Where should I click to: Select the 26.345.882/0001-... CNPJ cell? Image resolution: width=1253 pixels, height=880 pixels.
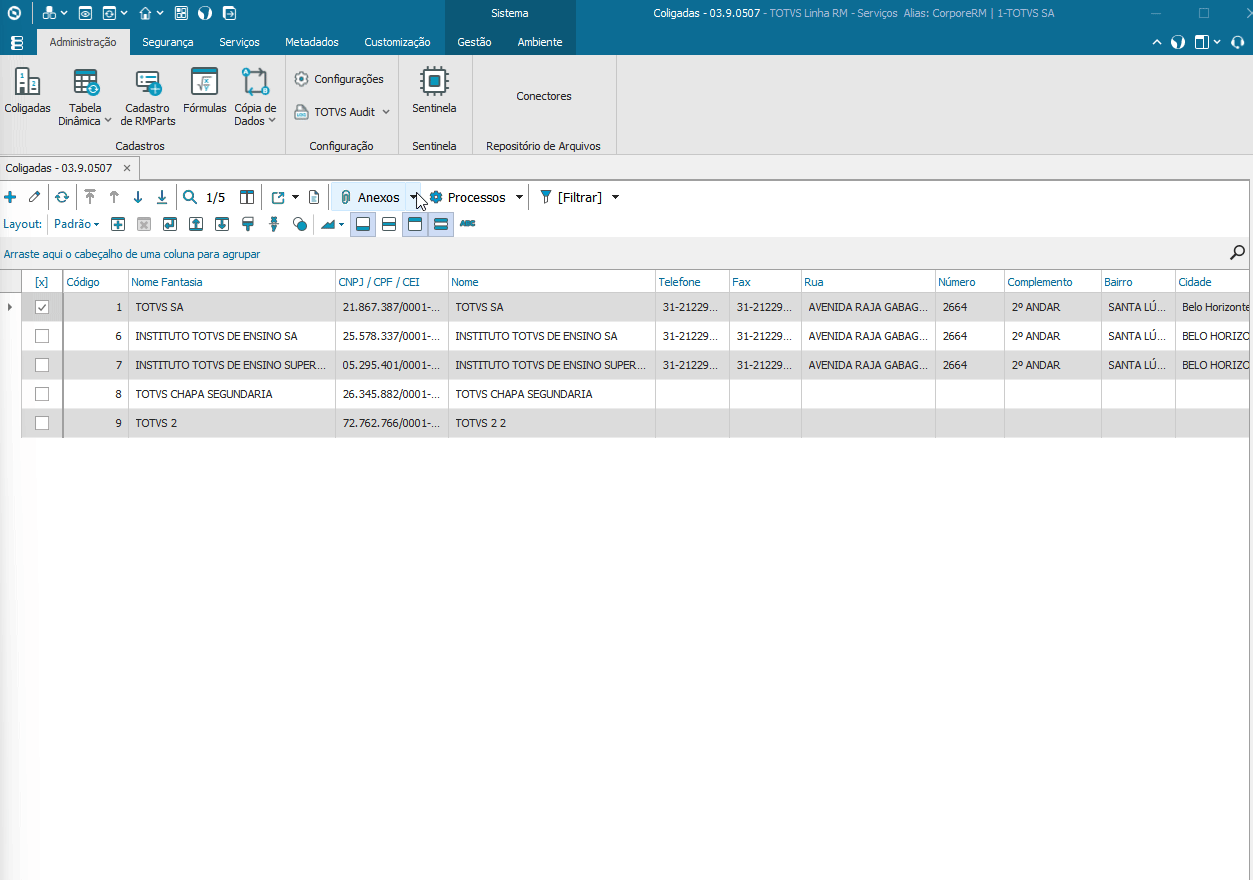tap(391, 394)
